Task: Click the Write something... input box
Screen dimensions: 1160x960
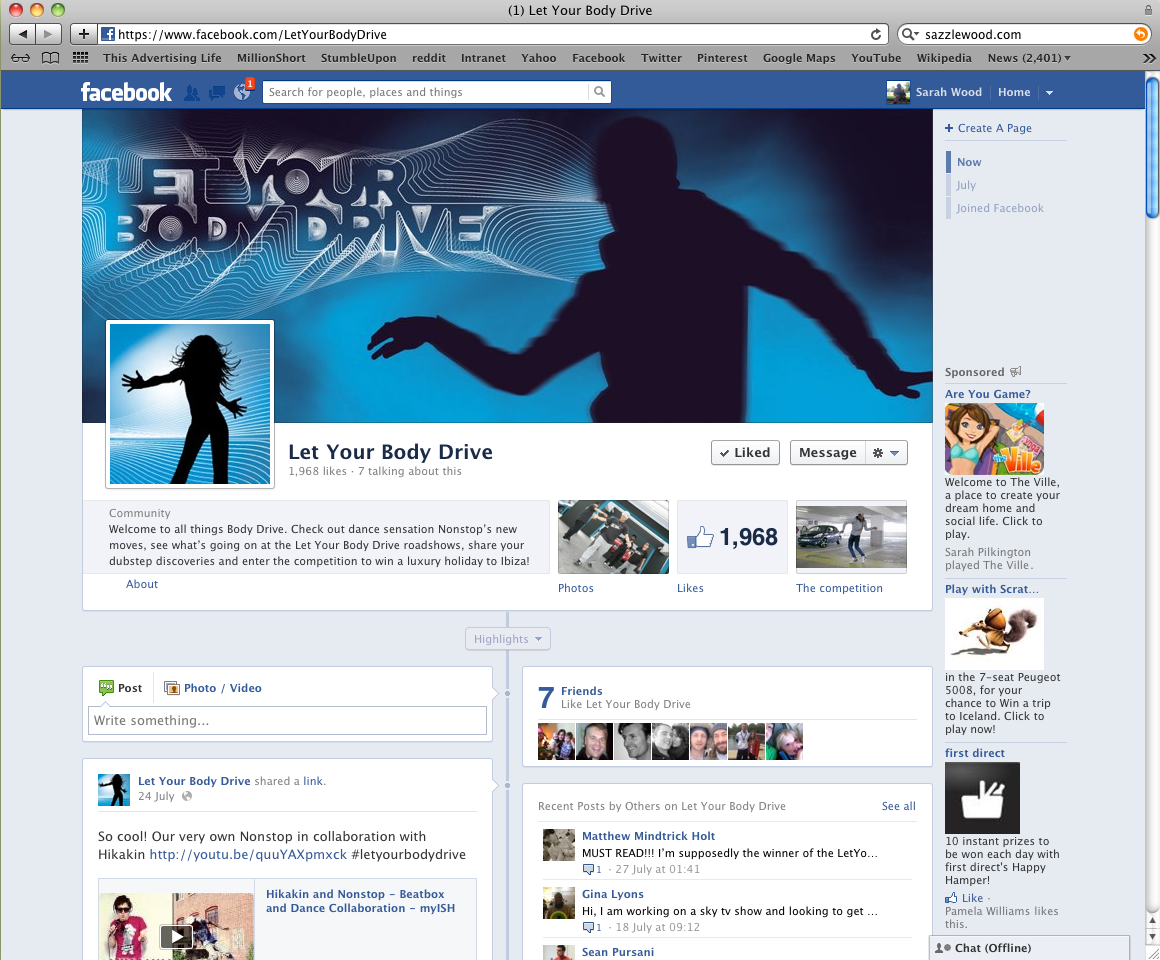Action: 287,720
